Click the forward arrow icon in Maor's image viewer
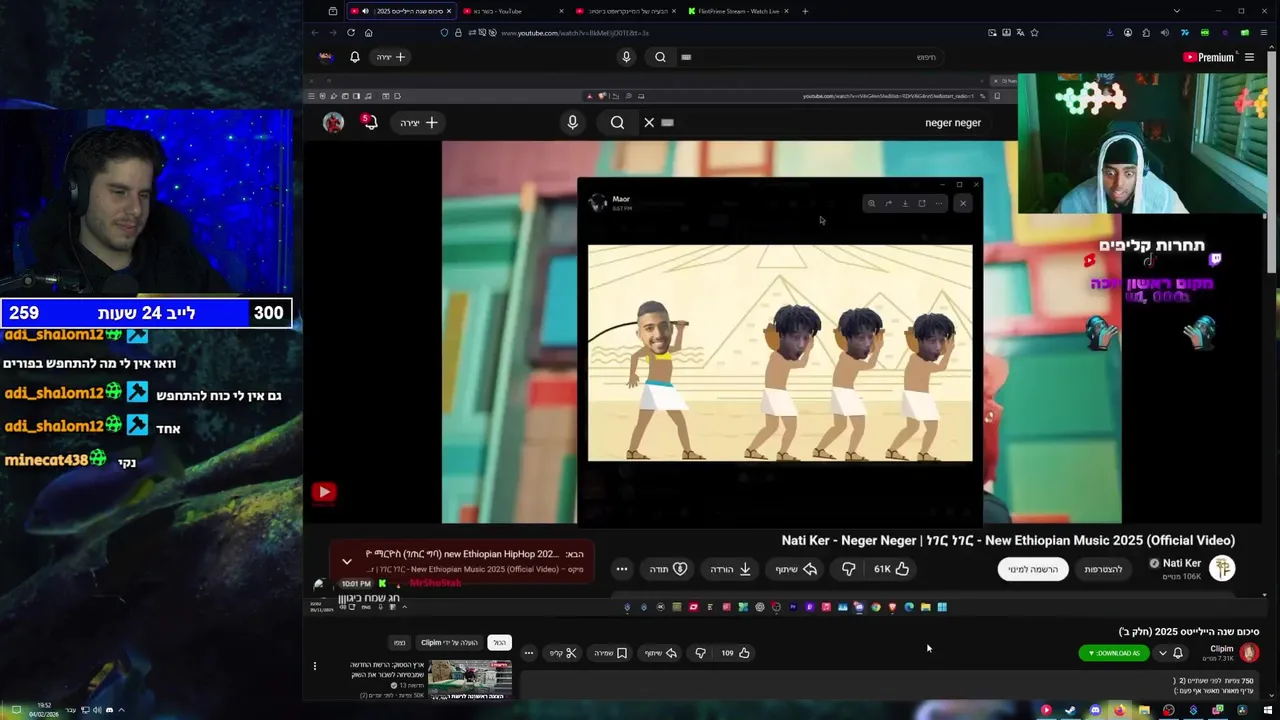The width and height of the screenshot is (1280, 720). click(888, 203)
